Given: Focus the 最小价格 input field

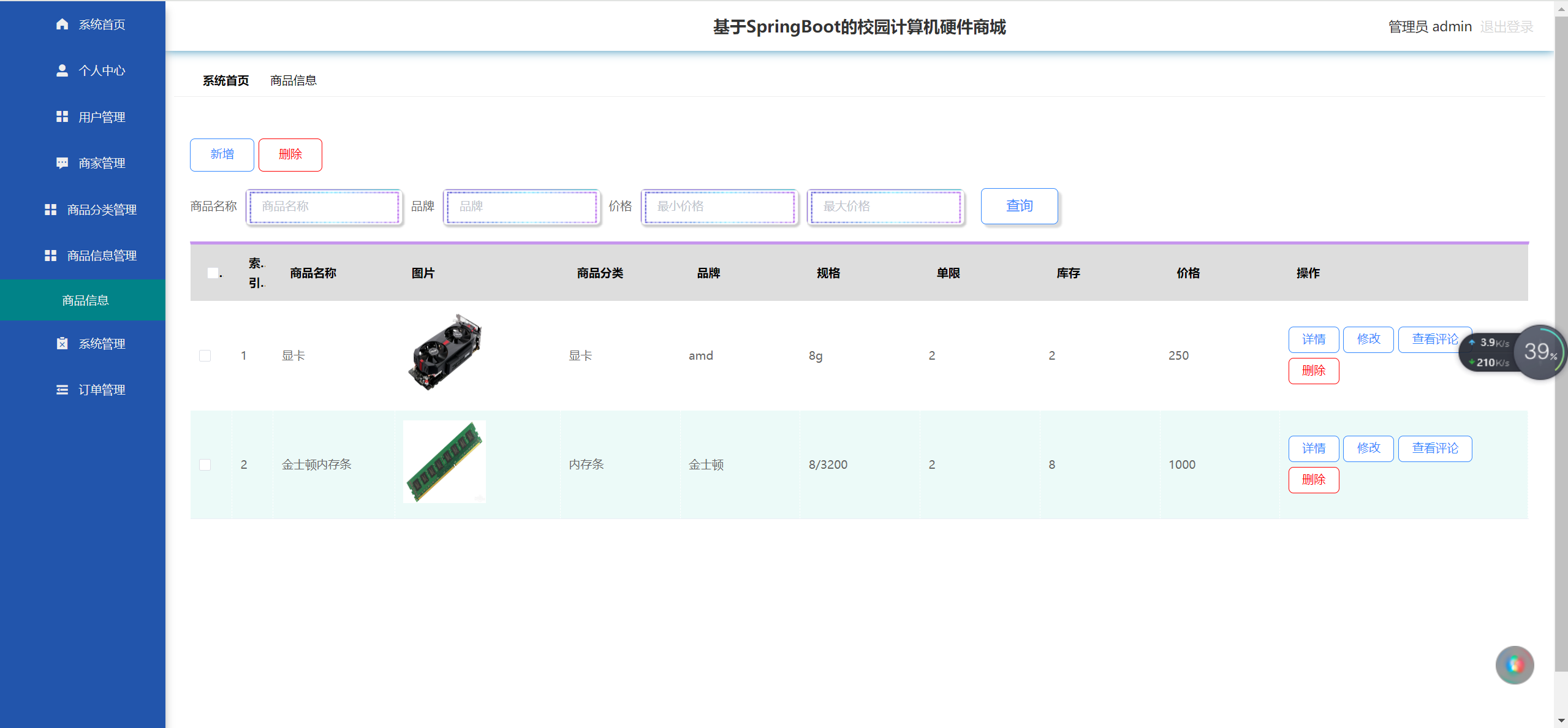Looking at the screenshot, I should point(719,207).
